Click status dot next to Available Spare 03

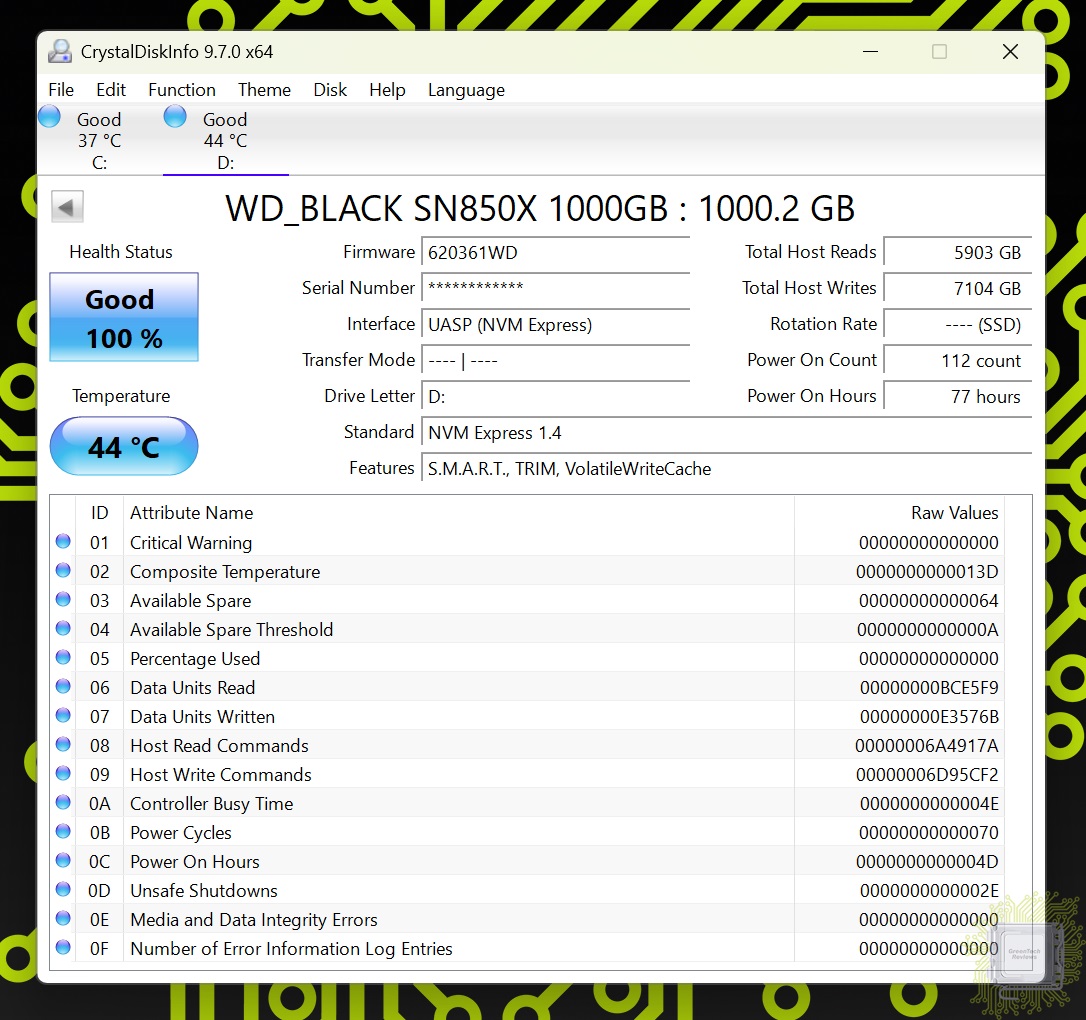tap(63, 600)
